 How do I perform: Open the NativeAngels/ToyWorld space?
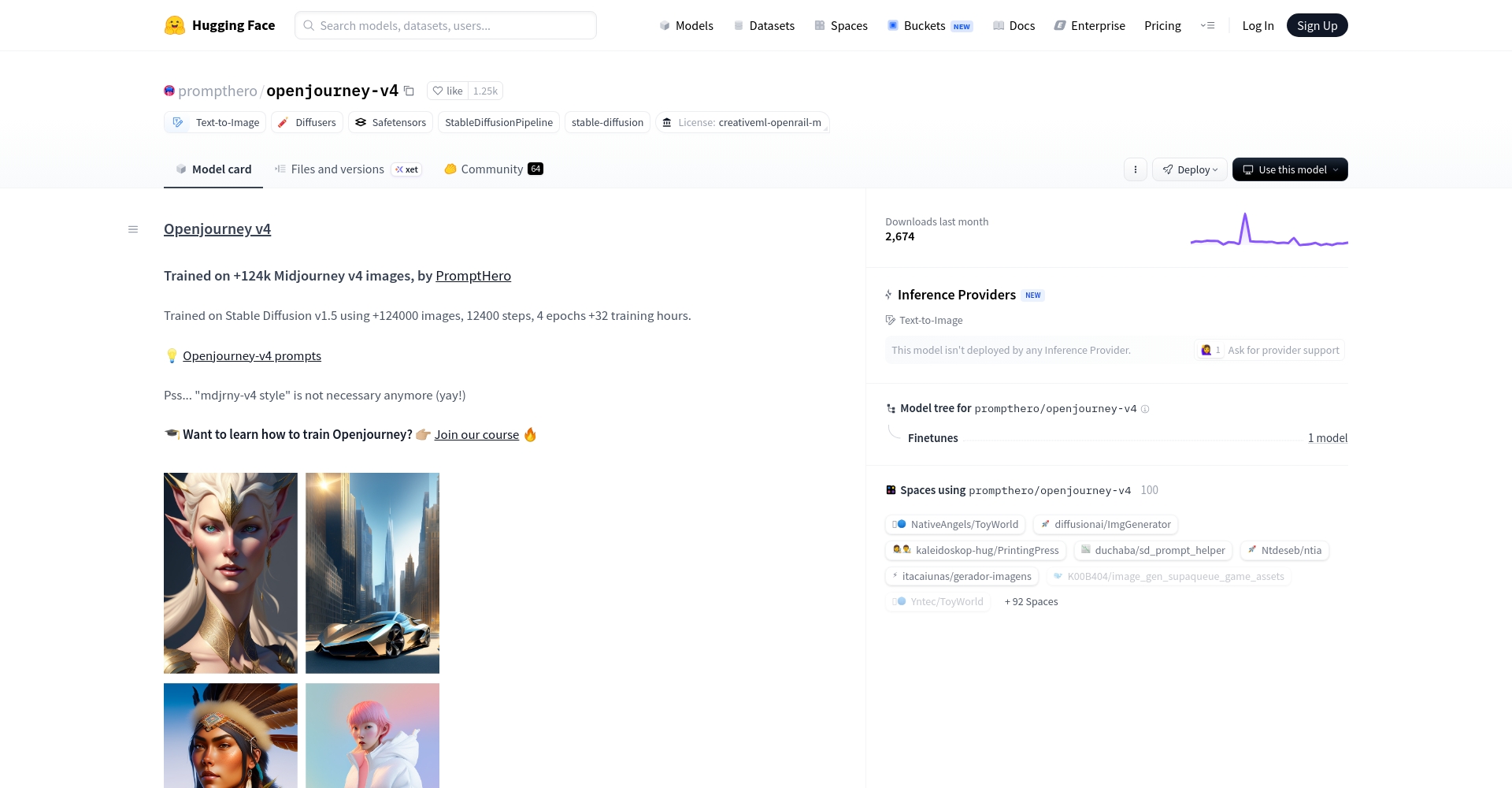point(955,524)
